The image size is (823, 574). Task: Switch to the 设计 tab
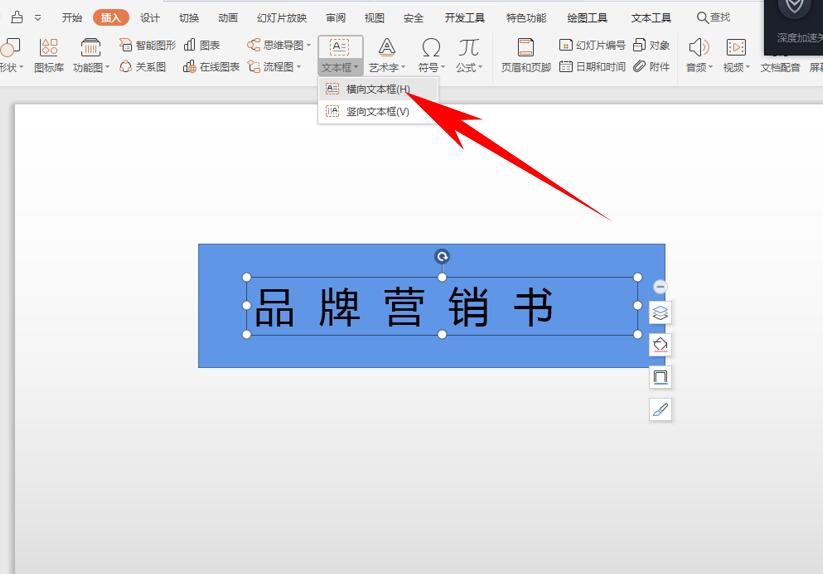coord(150,18)
